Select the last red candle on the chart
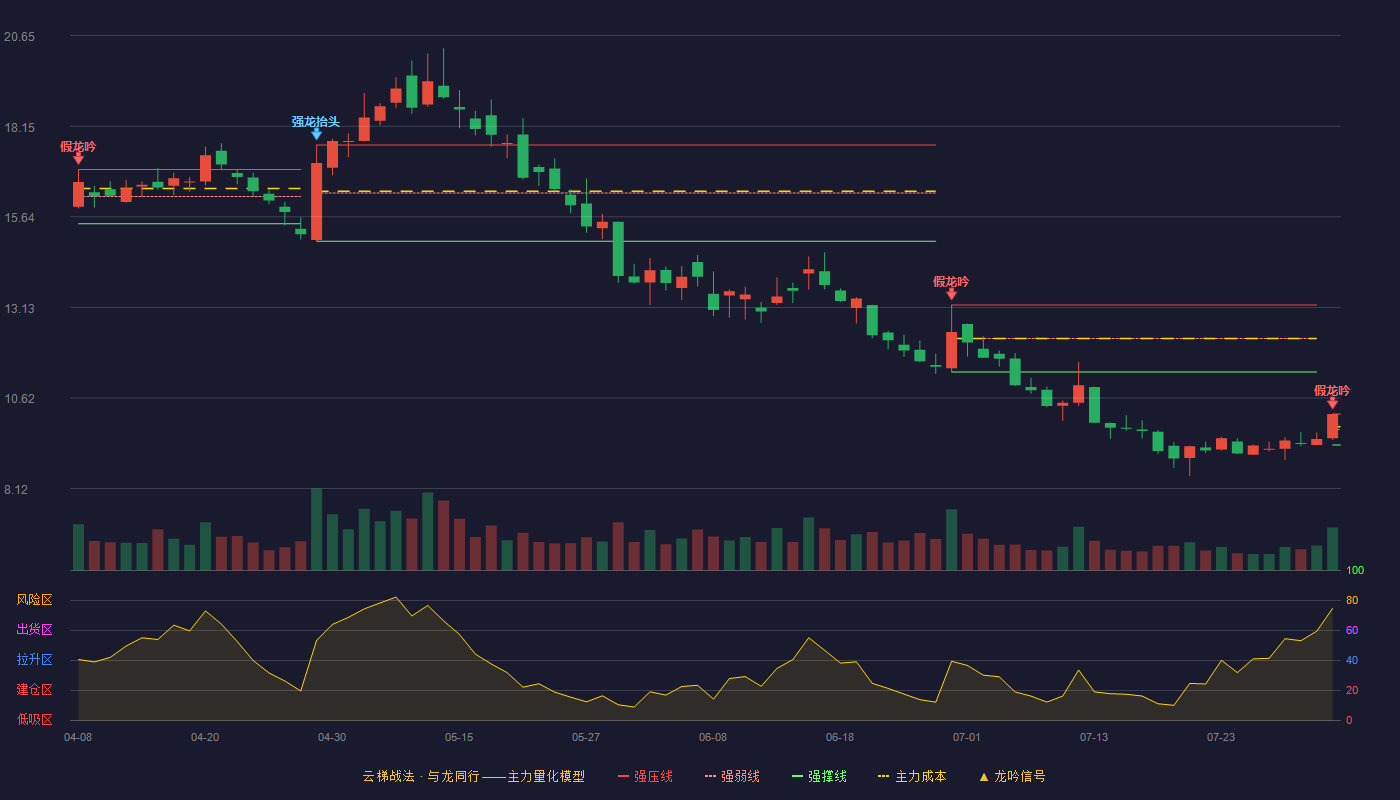1400x800 pixels. tap(1332, 426)
